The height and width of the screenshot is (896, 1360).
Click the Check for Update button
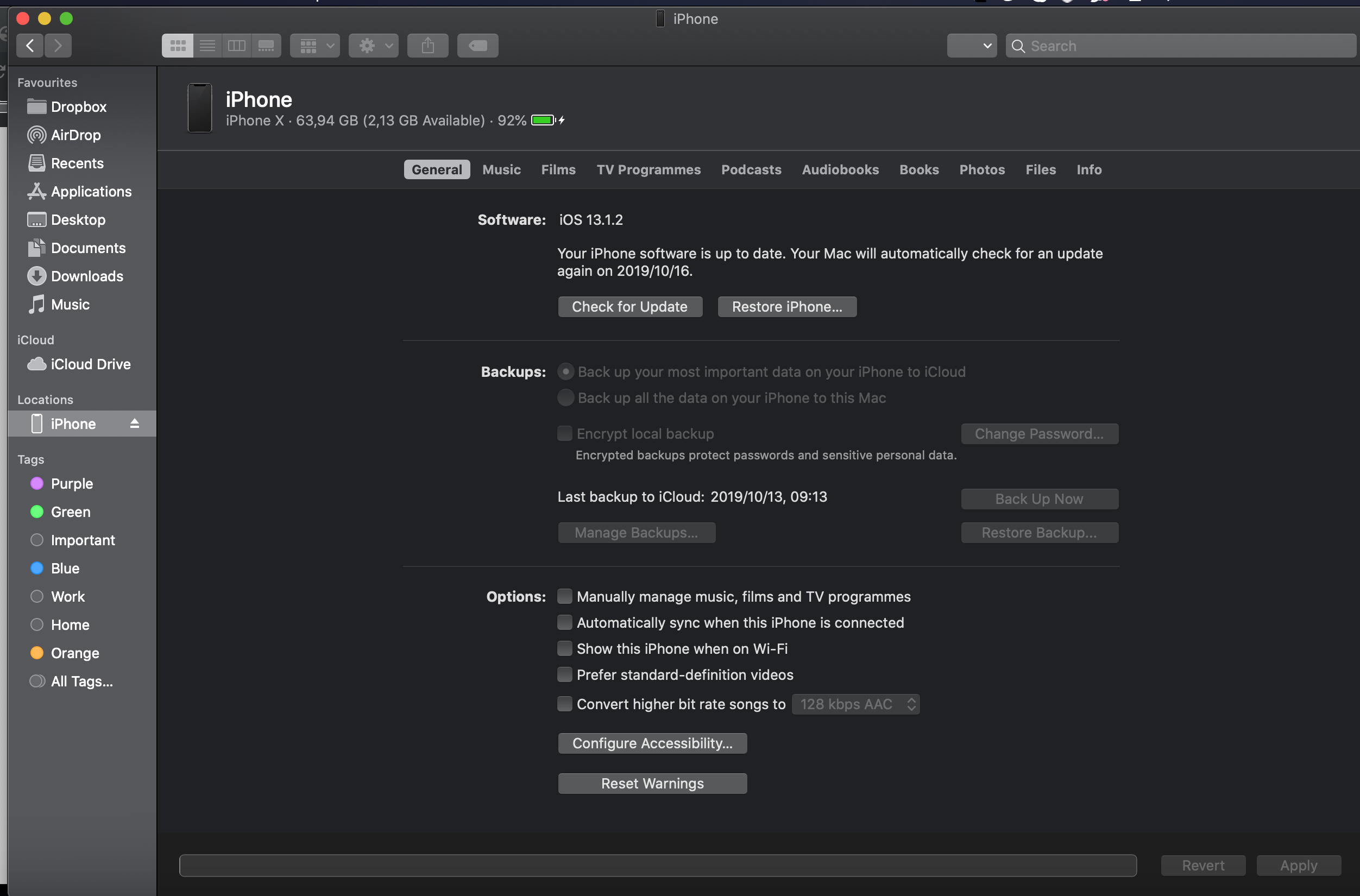pos(629,307)
